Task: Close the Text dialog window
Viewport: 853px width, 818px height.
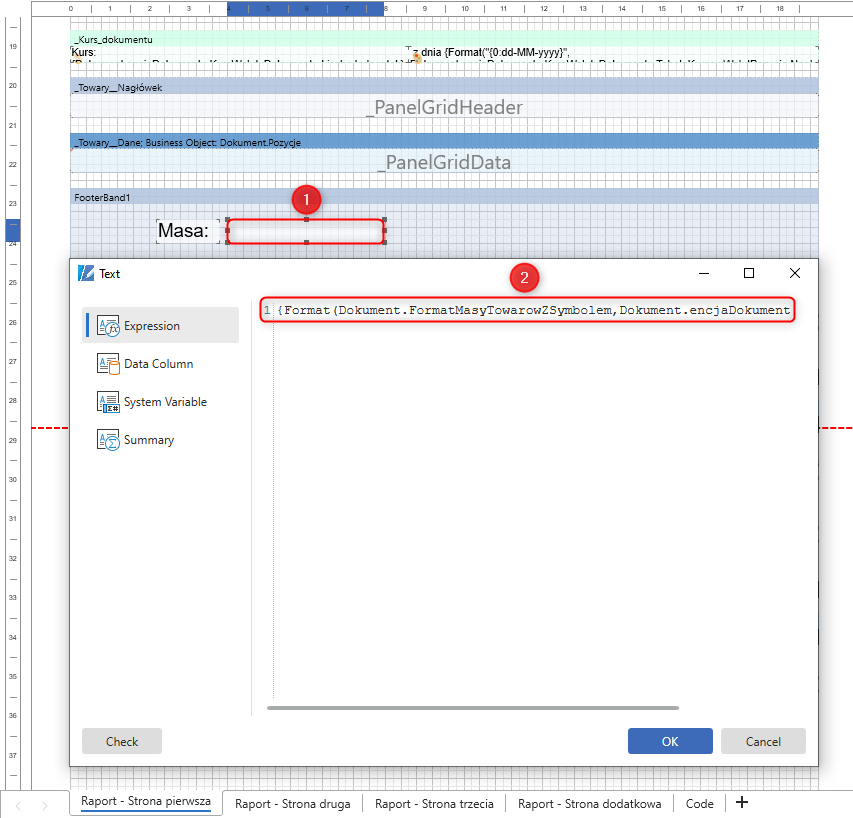Action: [x=795, y=273]
